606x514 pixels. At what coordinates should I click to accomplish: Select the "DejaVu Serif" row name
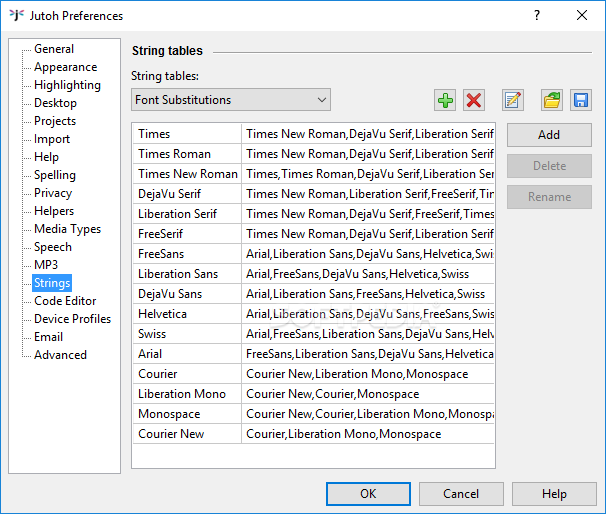(x=187, y=194)
